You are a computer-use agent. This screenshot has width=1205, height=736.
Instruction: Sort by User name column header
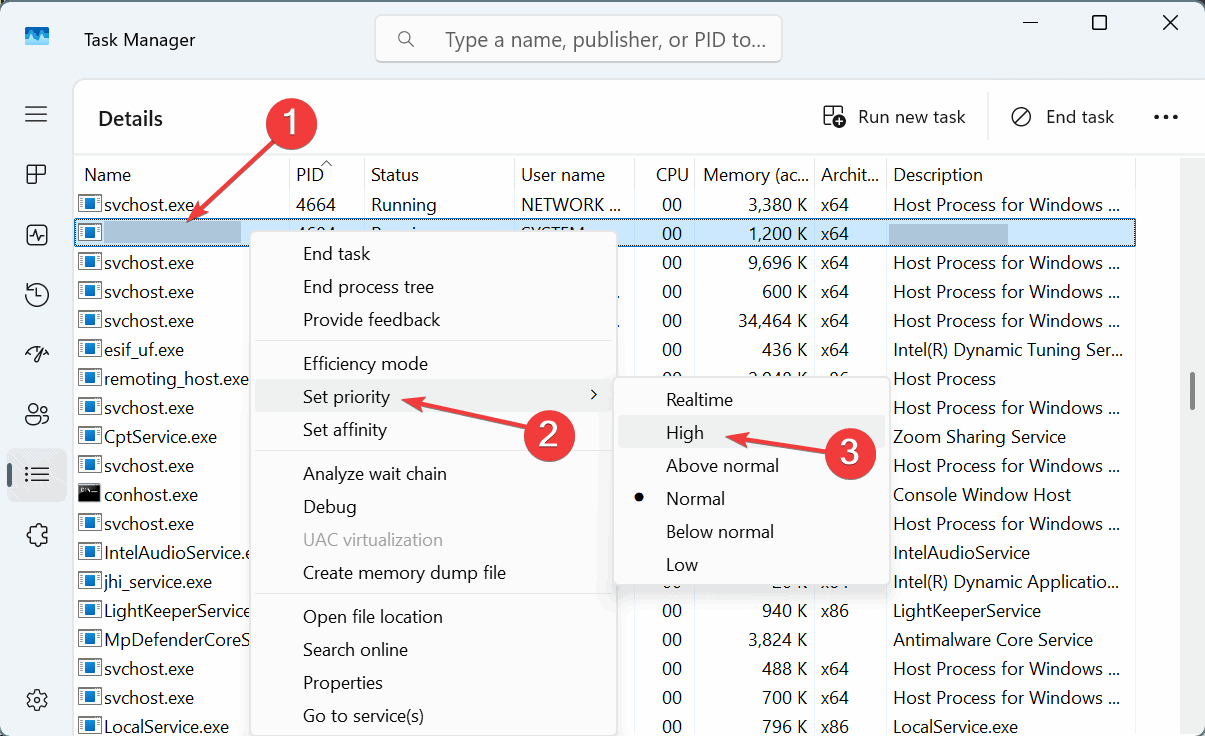click(x=574, y=175)
